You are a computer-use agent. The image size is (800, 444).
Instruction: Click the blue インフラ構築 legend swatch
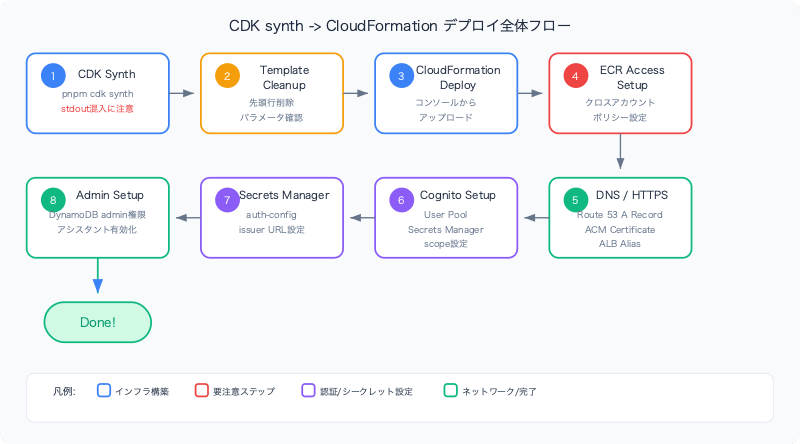[104, 390]
